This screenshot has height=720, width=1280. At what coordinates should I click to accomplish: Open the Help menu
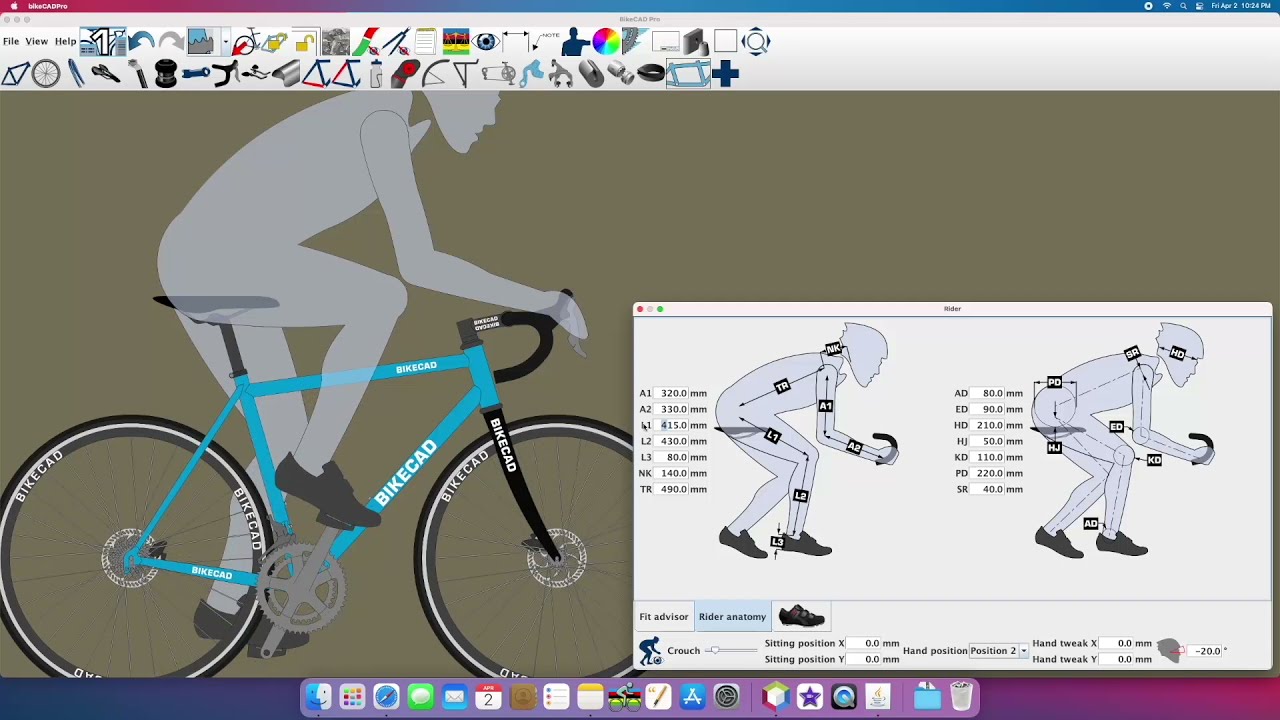point(65,42)
